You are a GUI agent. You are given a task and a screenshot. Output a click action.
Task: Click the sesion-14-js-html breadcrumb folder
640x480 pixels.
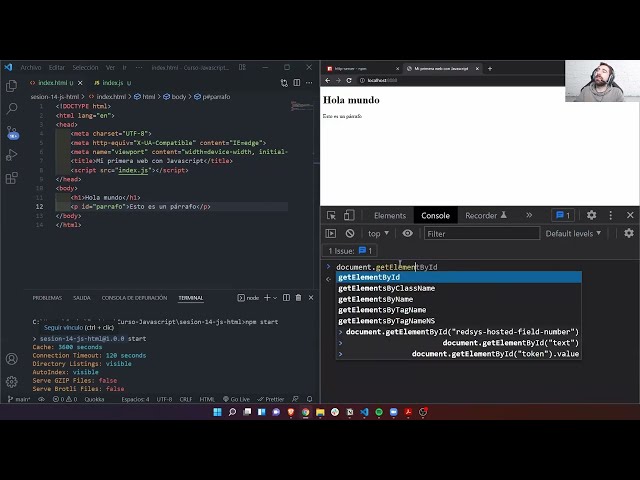coord(55,97)
